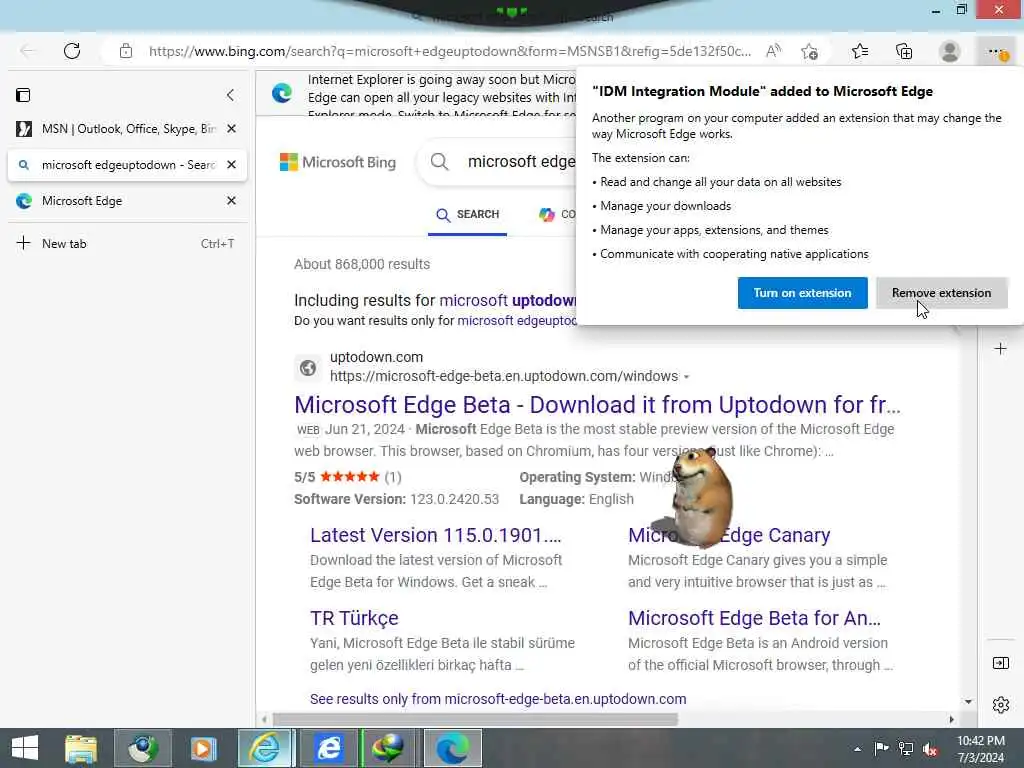Click the sidebar plus add icon

pos(1000,349)
